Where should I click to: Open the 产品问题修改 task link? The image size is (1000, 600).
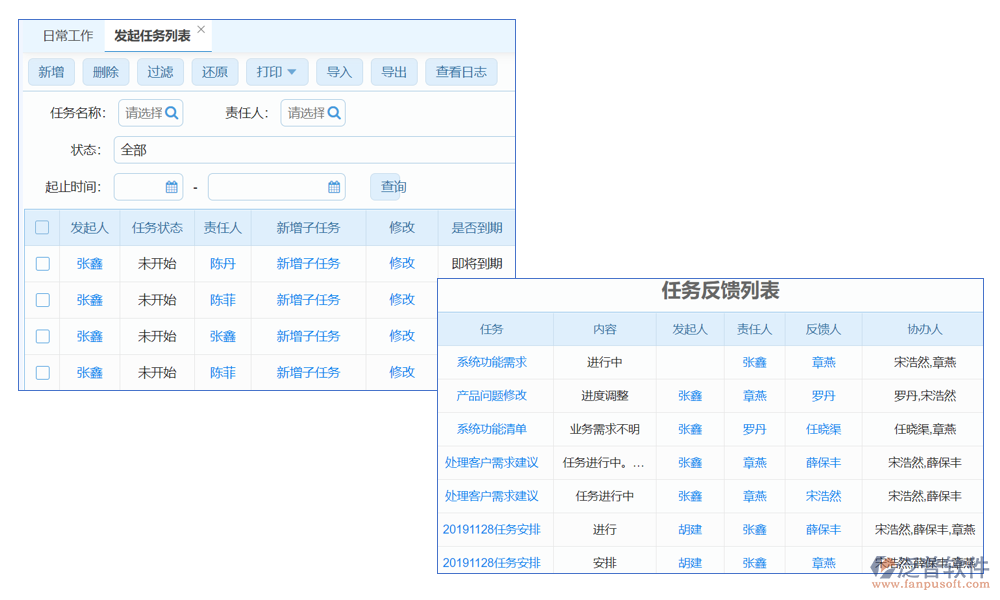click(x=491, y=396)
